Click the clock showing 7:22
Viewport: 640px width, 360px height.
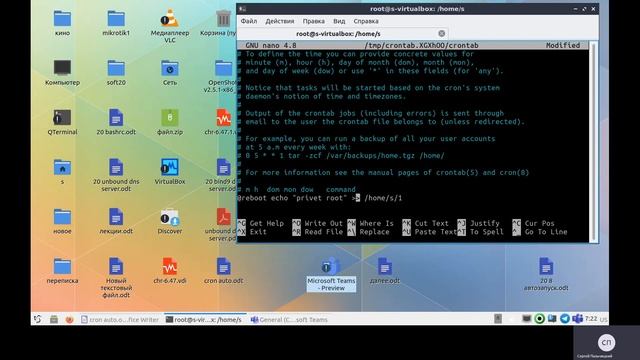point(591,319)
